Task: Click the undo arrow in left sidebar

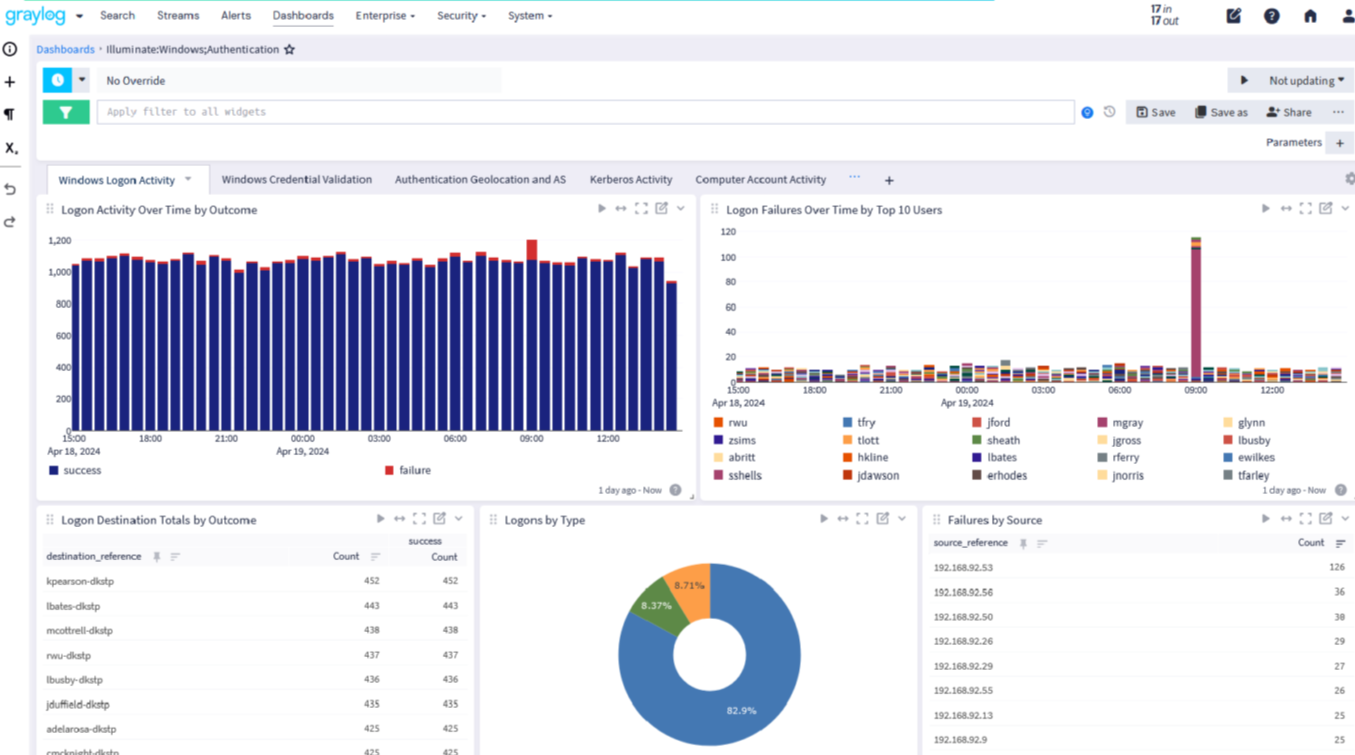Action: tap(10, 189)
